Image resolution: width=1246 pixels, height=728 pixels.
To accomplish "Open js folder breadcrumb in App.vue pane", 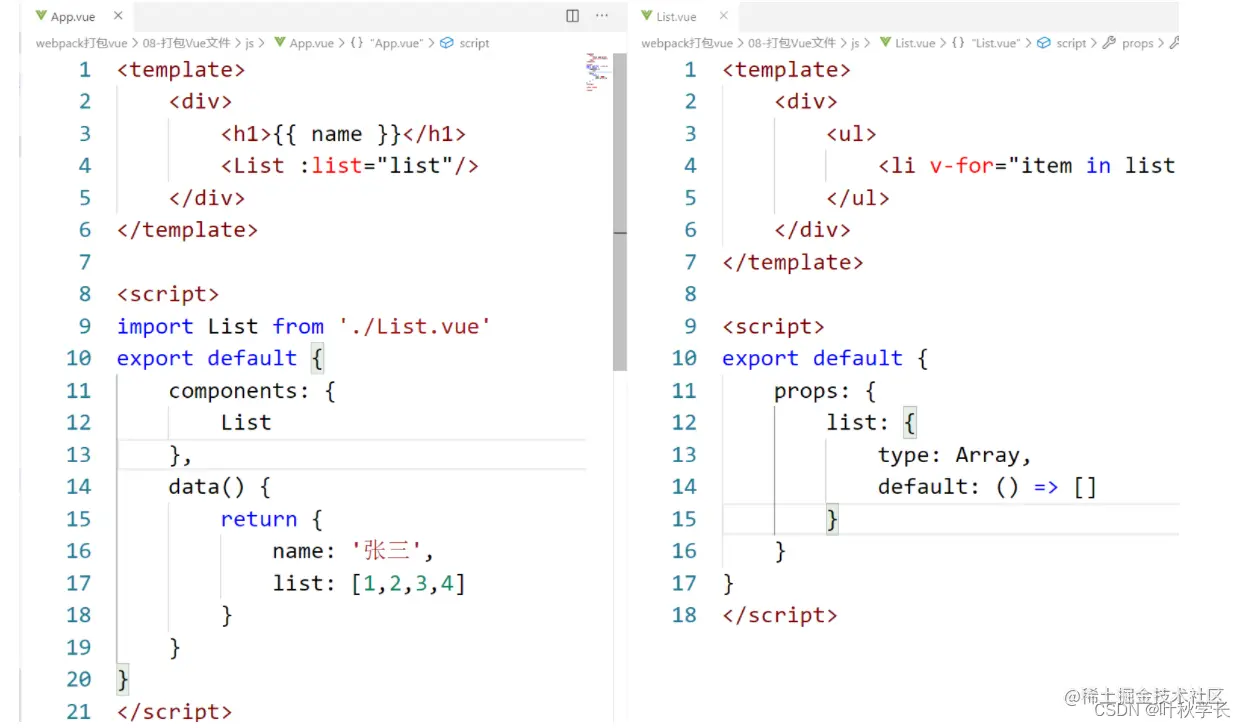I will click(x=250, y=43).
